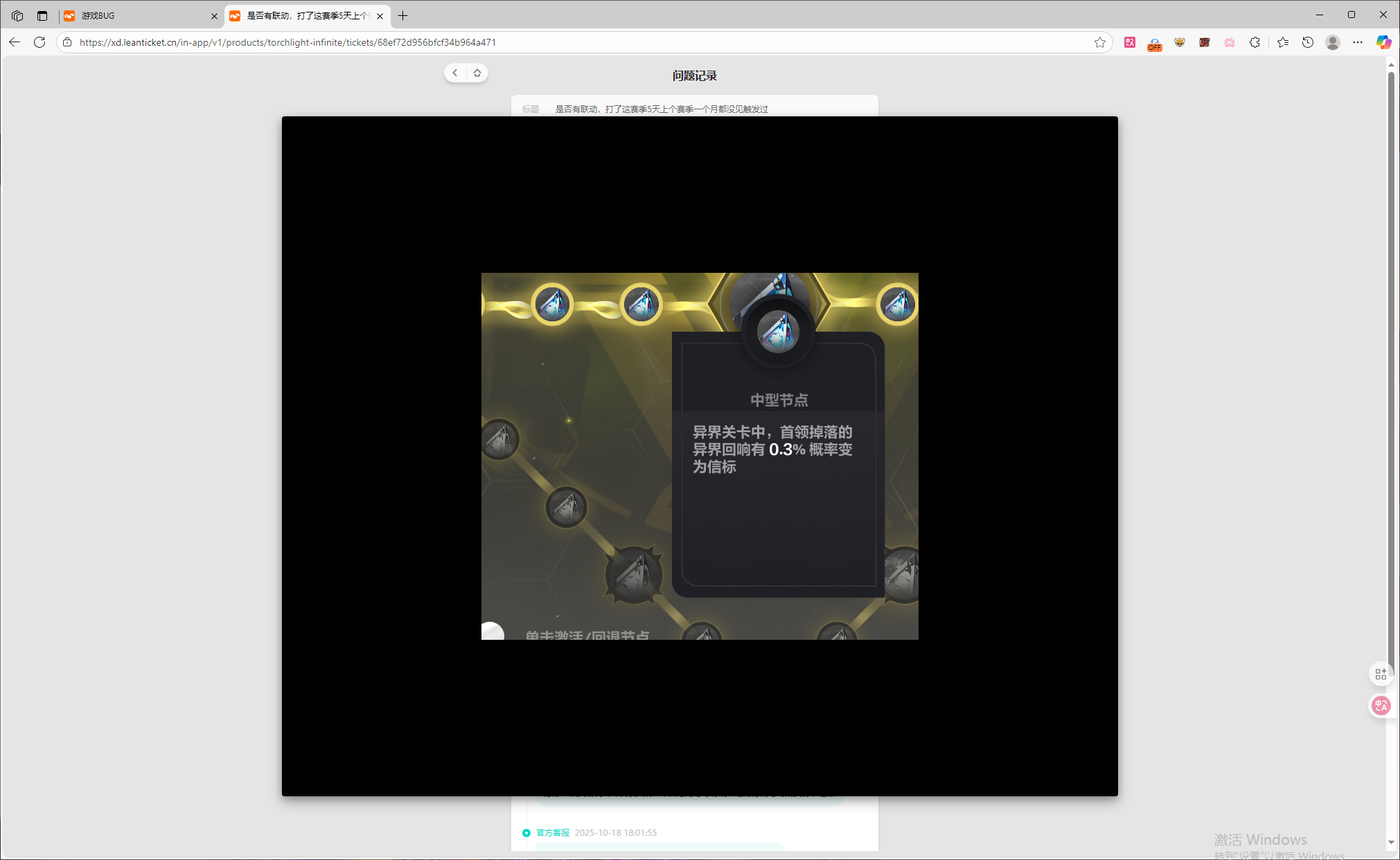Open browser History
This screenshot has height=860, width=1400.
pyautogui.click(x=1308, y=42)
